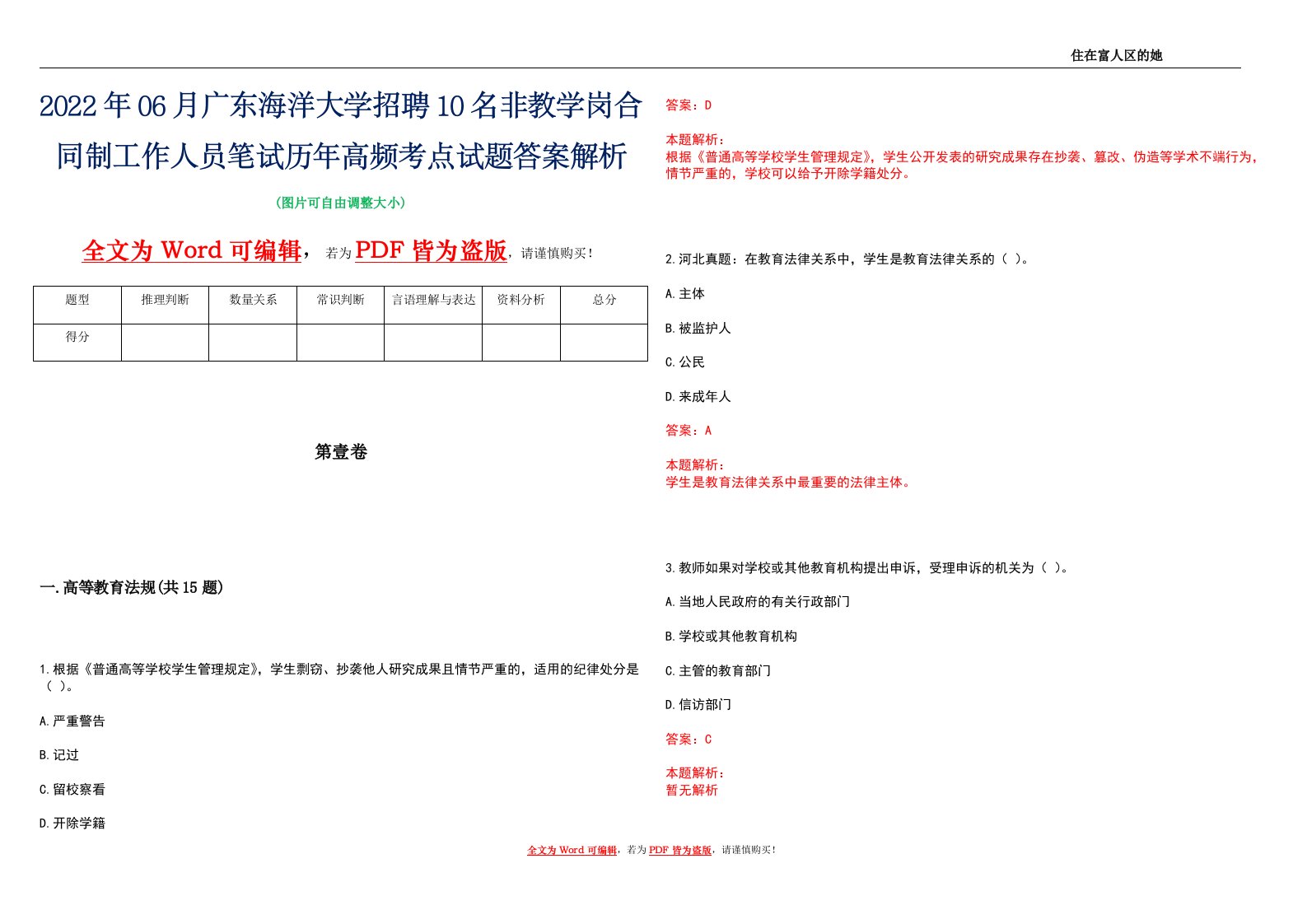The width and height of the screenshot is (1307, 924).
Task: Select option A.主体
Action: point(685,294)
